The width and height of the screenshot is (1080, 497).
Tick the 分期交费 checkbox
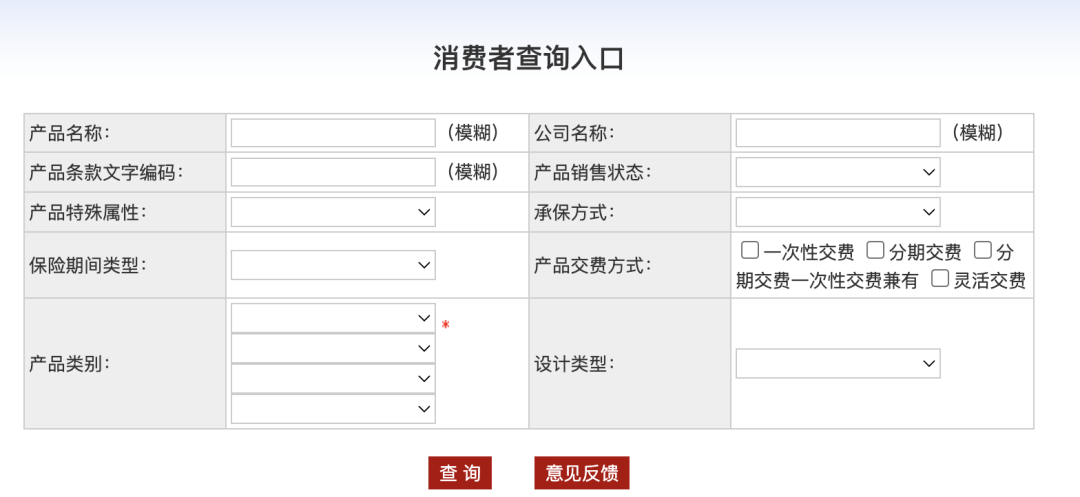[x=875, y=250]
